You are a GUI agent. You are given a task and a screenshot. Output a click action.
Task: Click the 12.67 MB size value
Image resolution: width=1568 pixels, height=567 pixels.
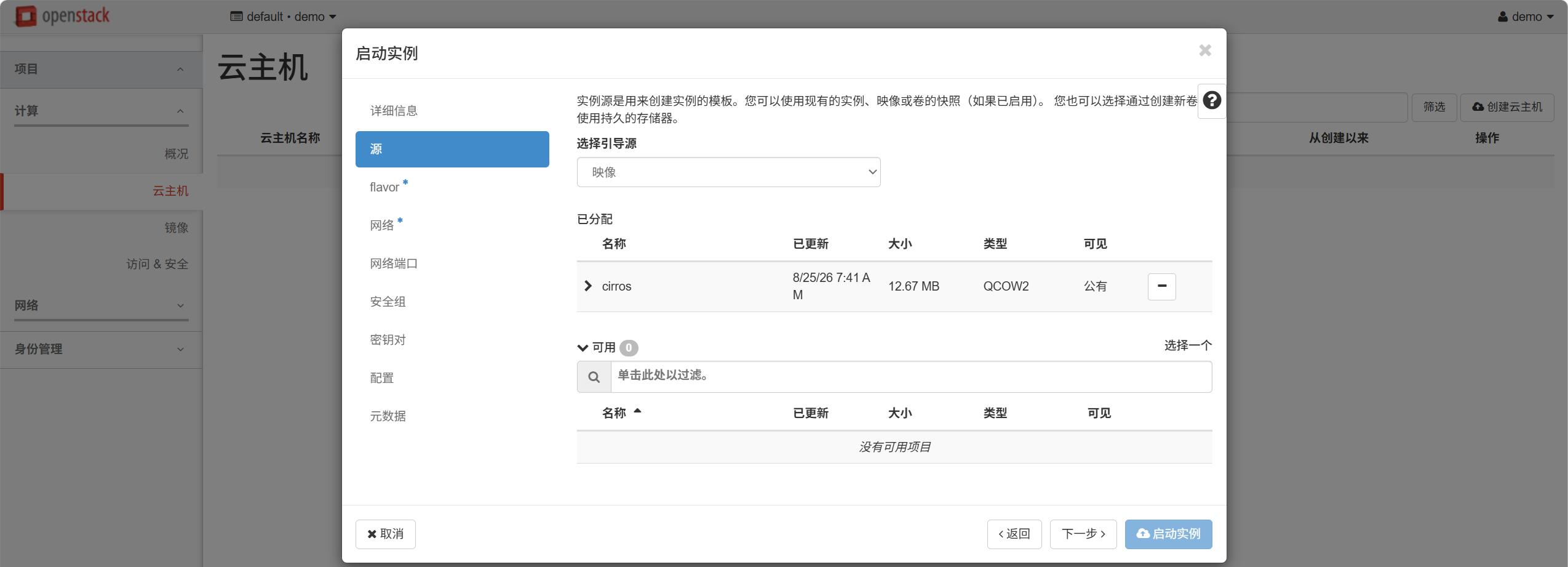pyautogui.click(x=913, y=286)
